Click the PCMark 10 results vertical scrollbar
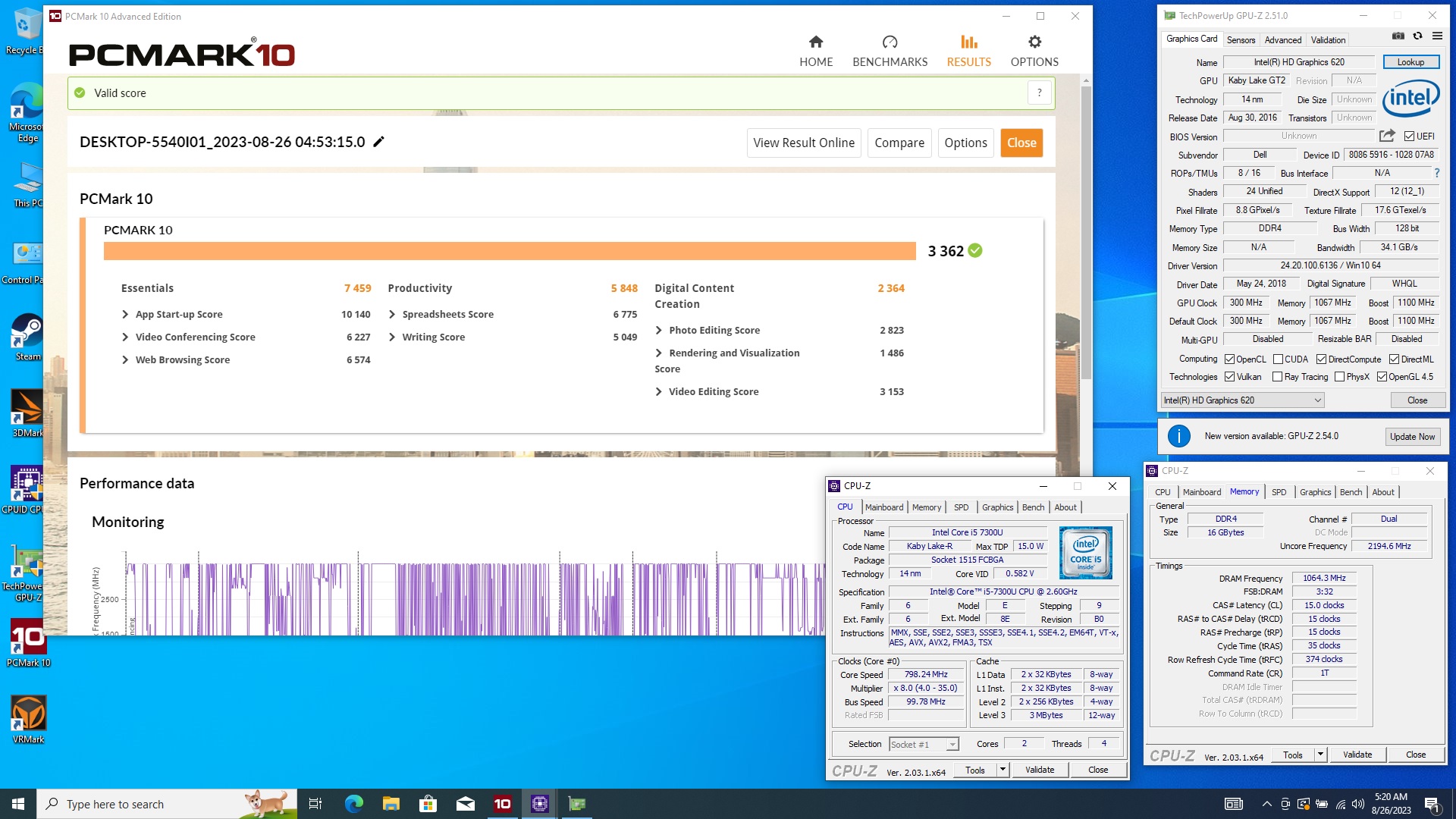Screen dimensions: 1456x819 (1086, 231)
